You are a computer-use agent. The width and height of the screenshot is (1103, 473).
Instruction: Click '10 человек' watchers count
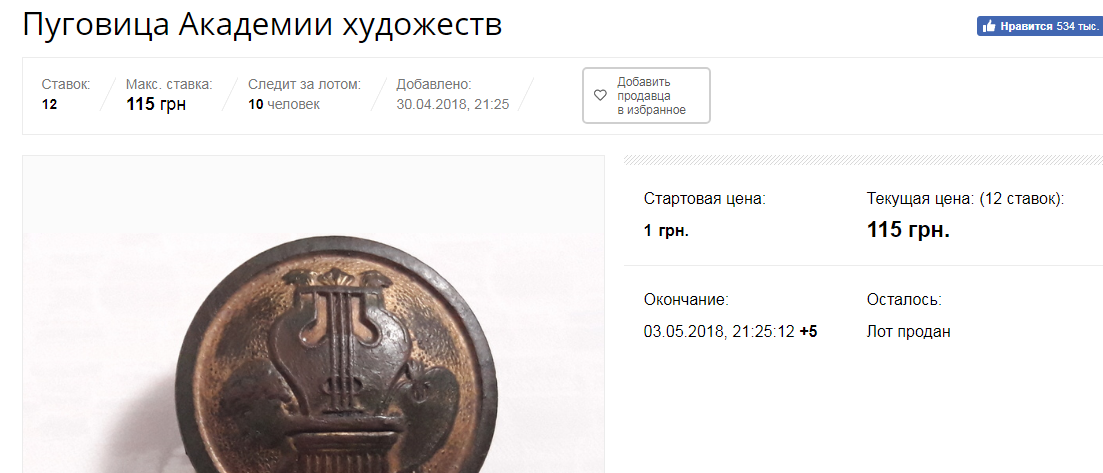[284, 105]
